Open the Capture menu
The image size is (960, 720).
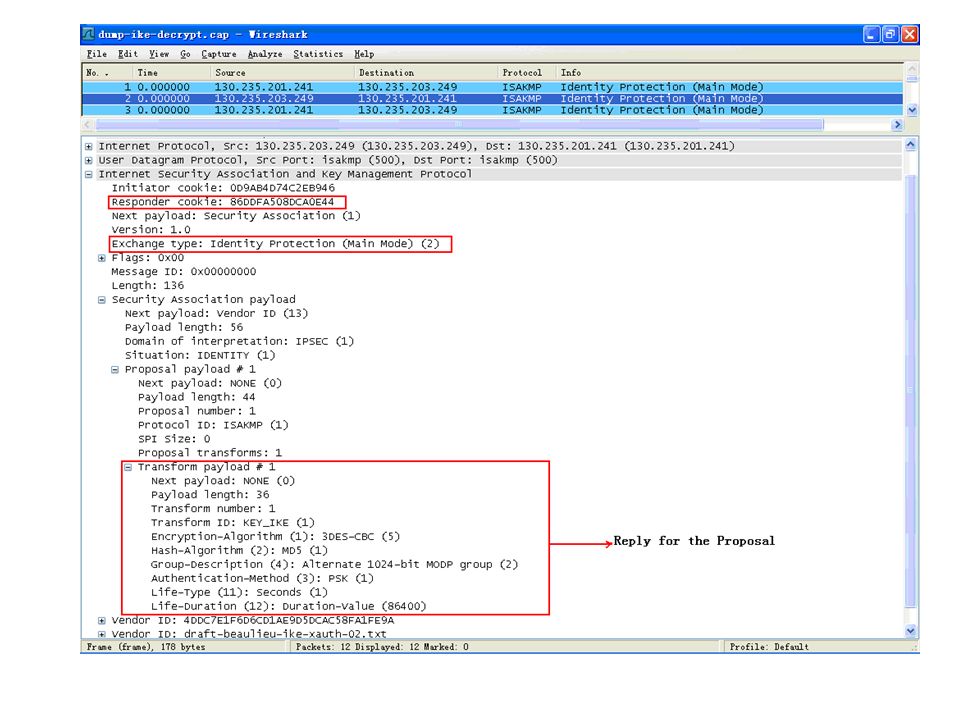[x=219, y=54]
